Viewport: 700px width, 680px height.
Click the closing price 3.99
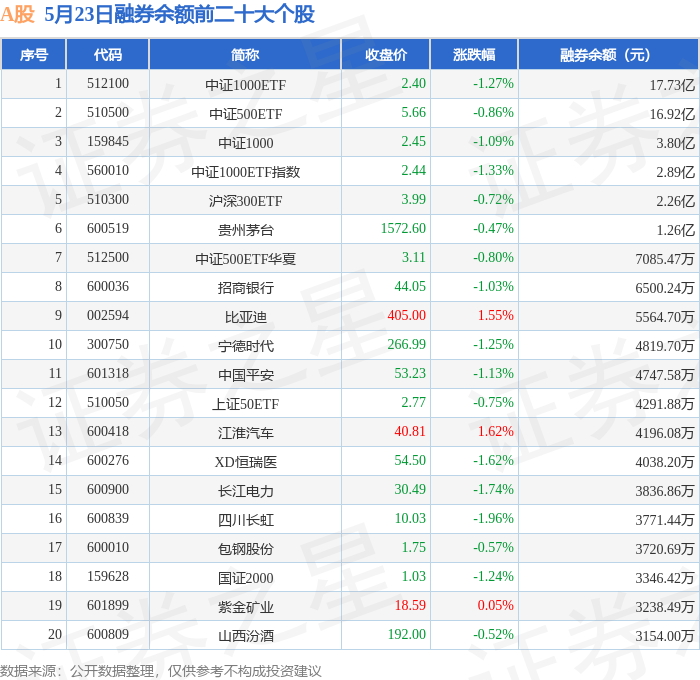point(413,200)
